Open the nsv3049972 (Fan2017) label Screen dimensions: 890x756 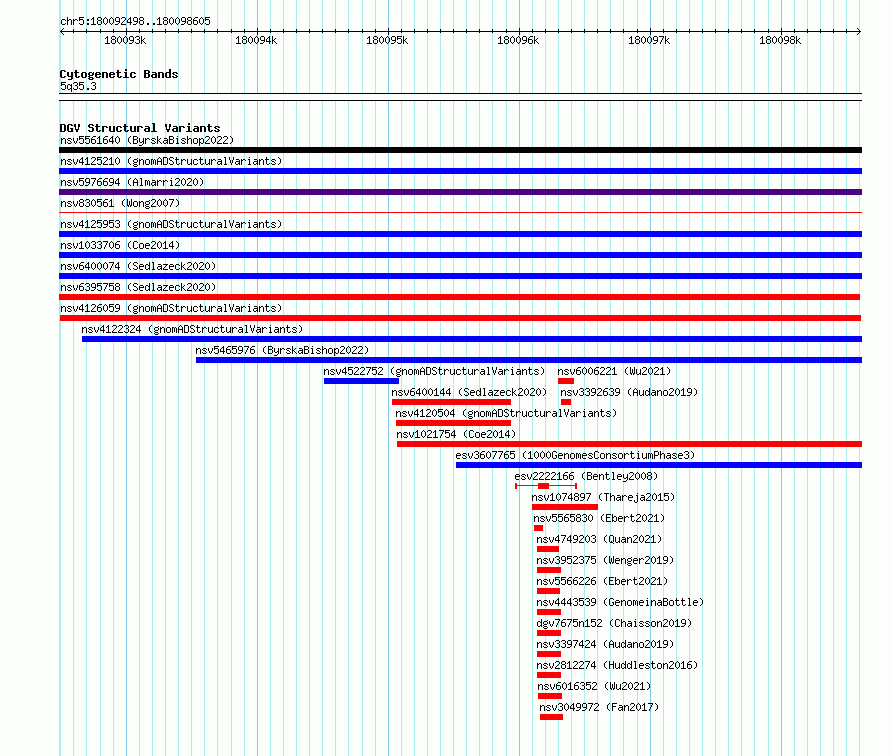pos(599,707)
